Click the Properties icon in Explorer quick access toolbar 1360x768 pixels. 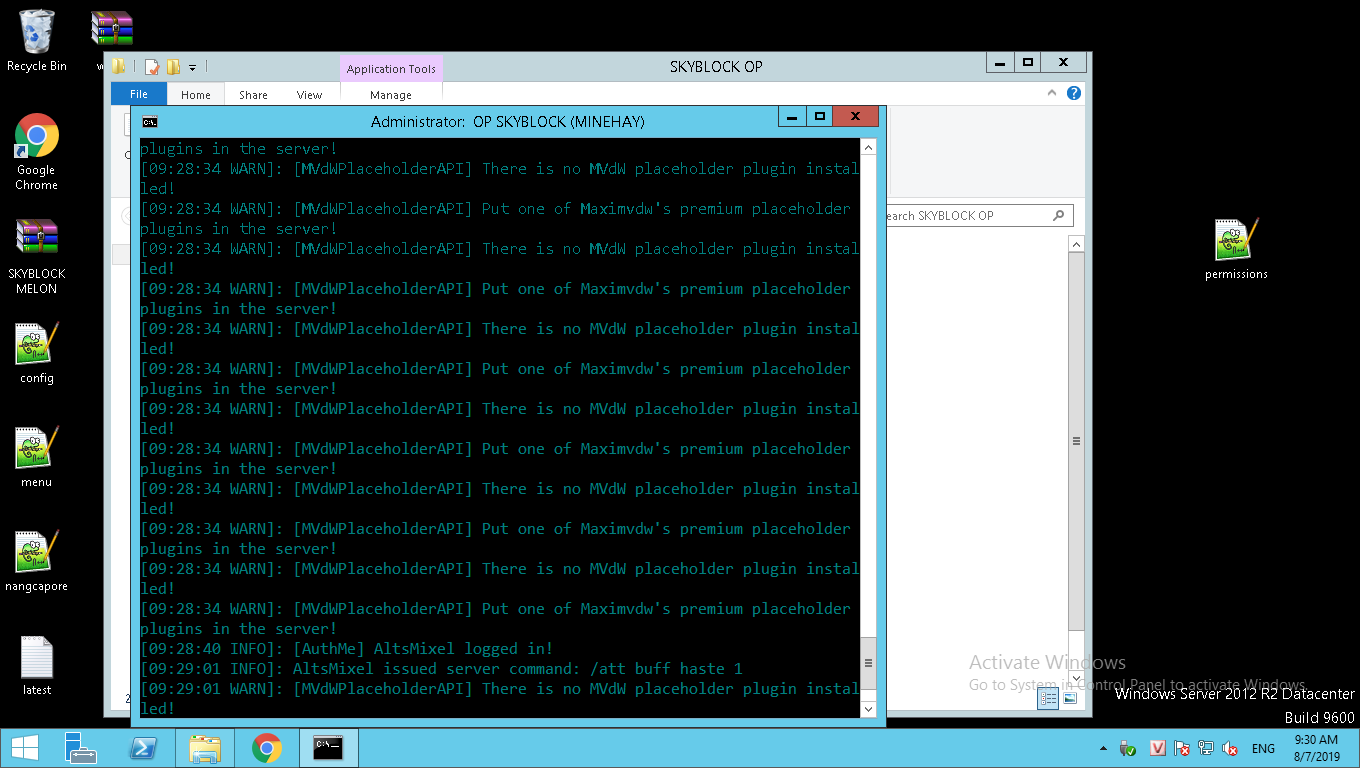click(x=152, y=67)
